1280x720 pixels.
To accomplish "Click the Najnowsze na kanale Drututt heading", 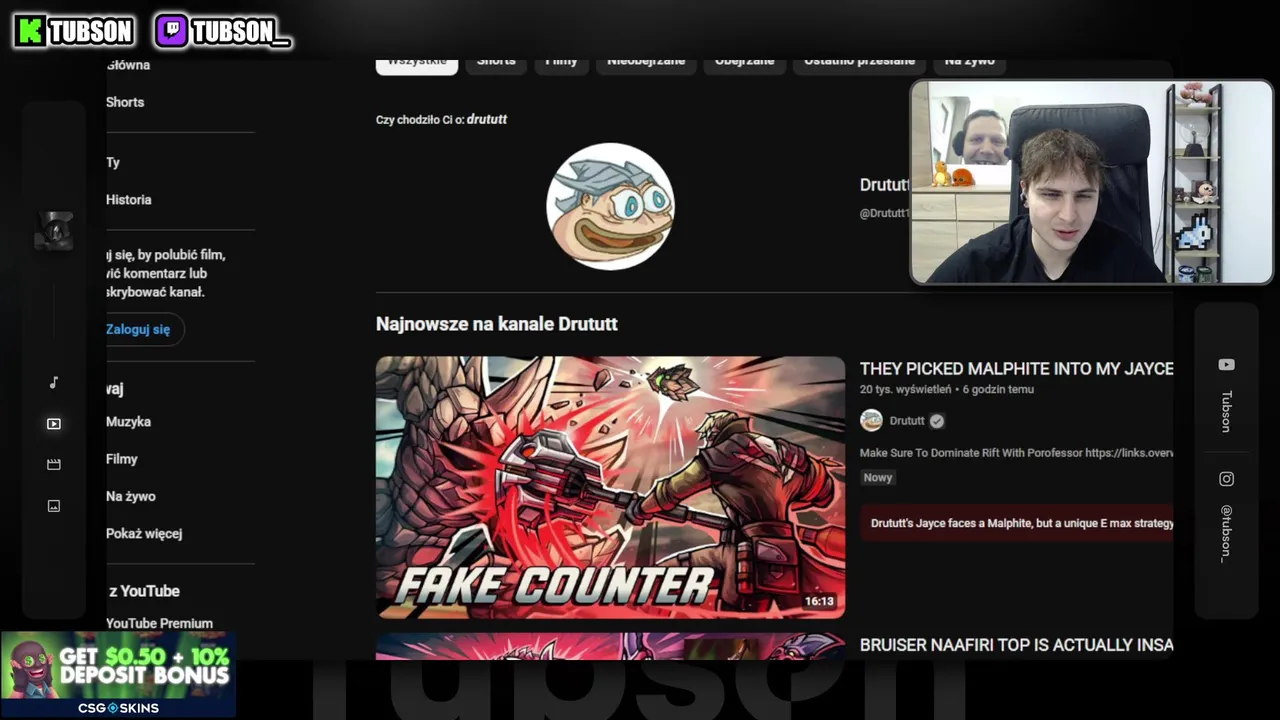I will click(x=497, y=324).
